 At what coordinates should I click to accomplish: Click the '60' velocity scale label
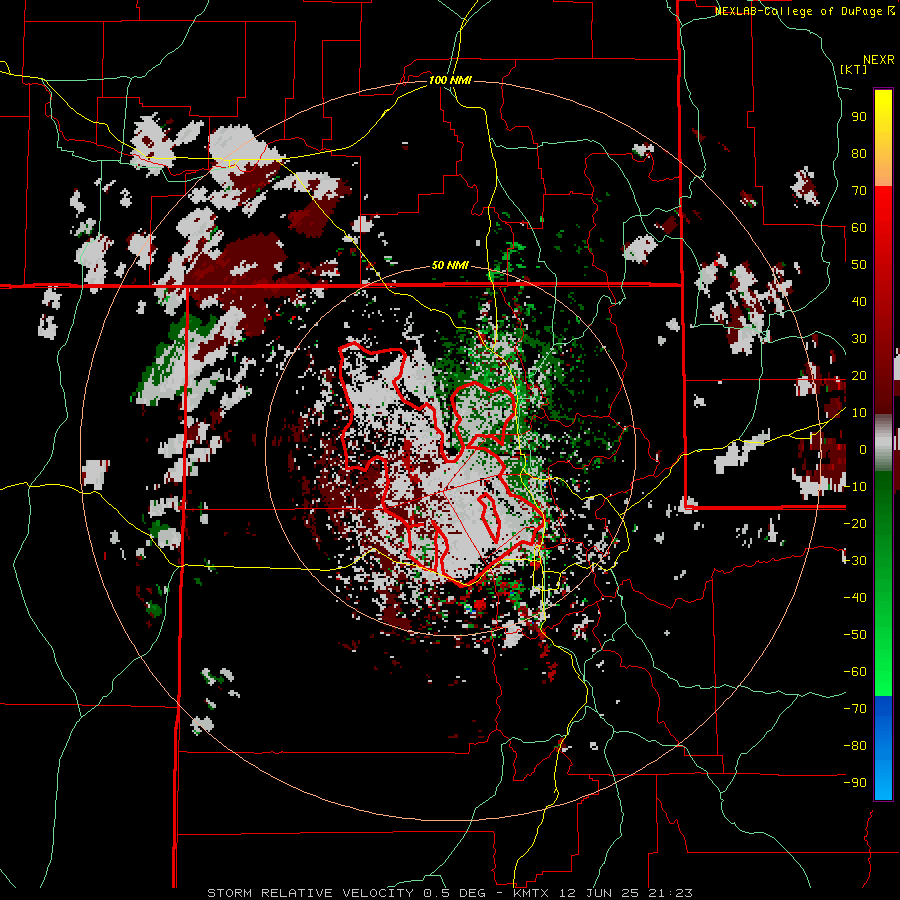coord(859,227)
